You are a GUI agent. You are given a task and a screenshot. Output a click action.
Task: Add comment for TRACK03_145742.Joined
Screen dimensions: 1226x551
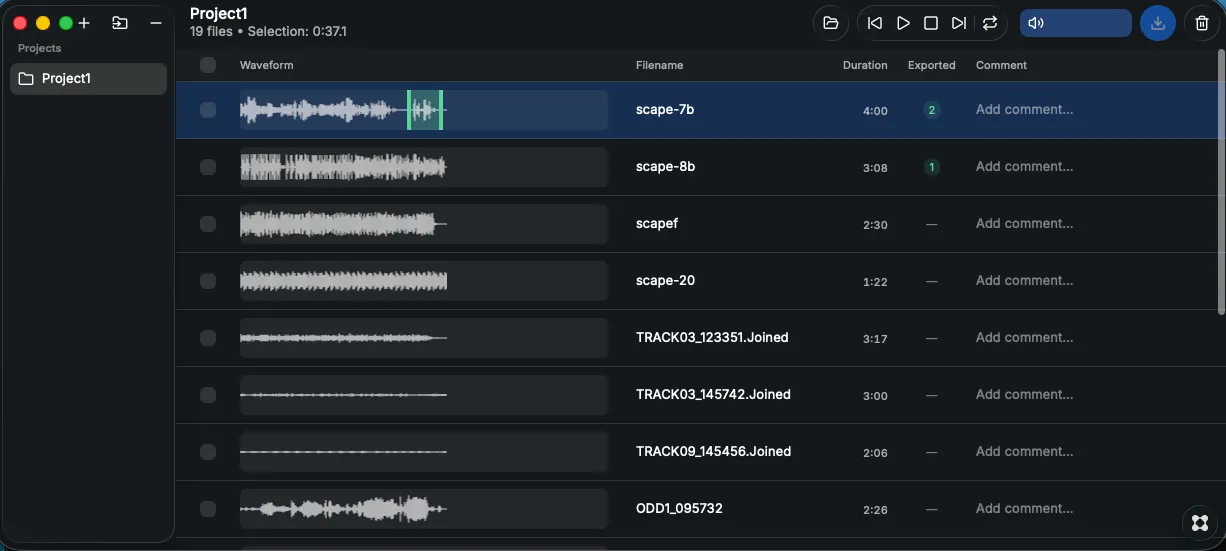[1024, 395]
